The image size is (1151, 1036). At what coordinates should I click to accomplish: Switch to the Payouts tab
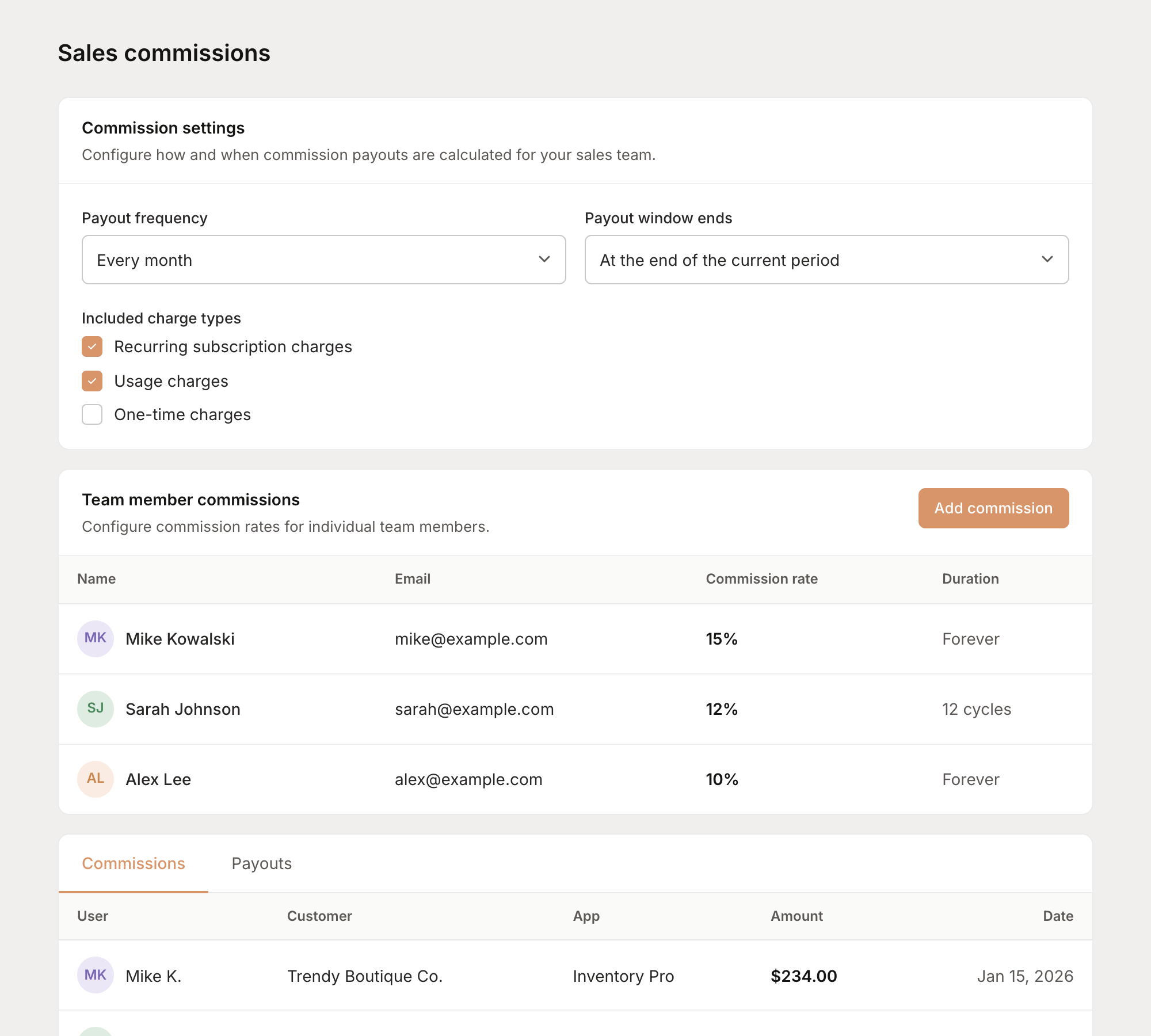tap(262, 863)
